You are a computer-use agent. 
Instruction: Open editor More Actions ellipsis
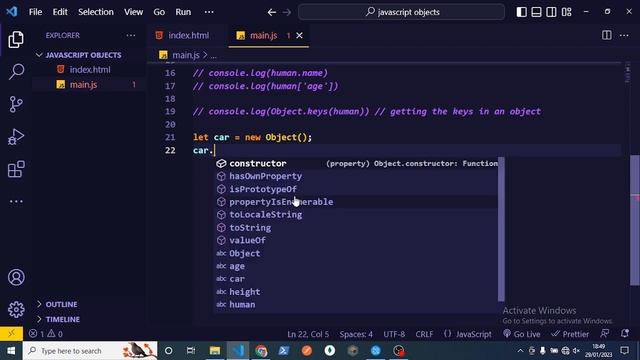624,36
